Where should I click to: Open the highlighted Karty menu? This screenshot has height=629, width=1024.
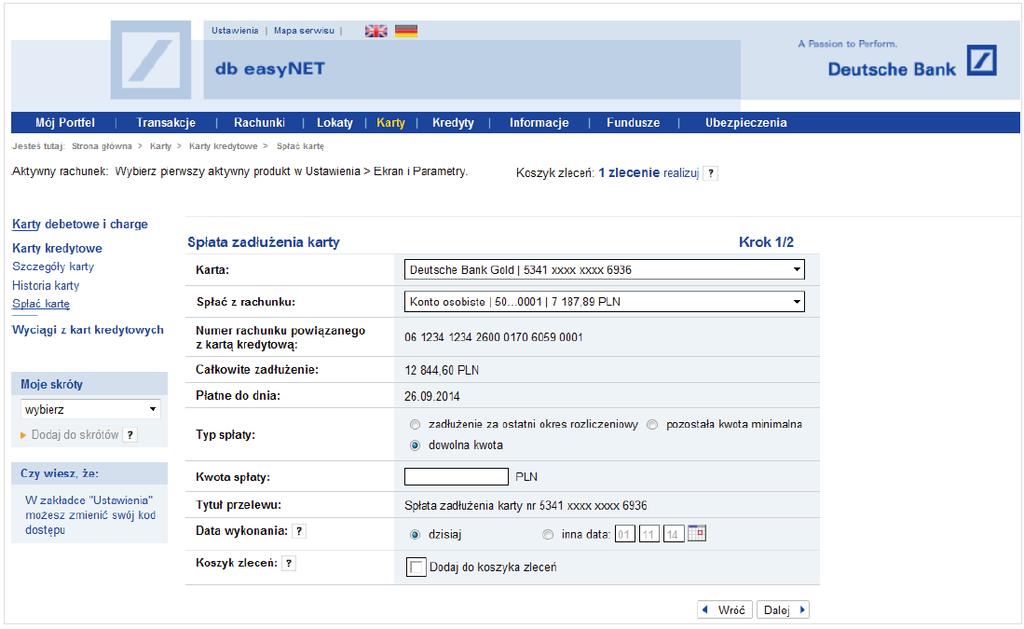(391, 123)
